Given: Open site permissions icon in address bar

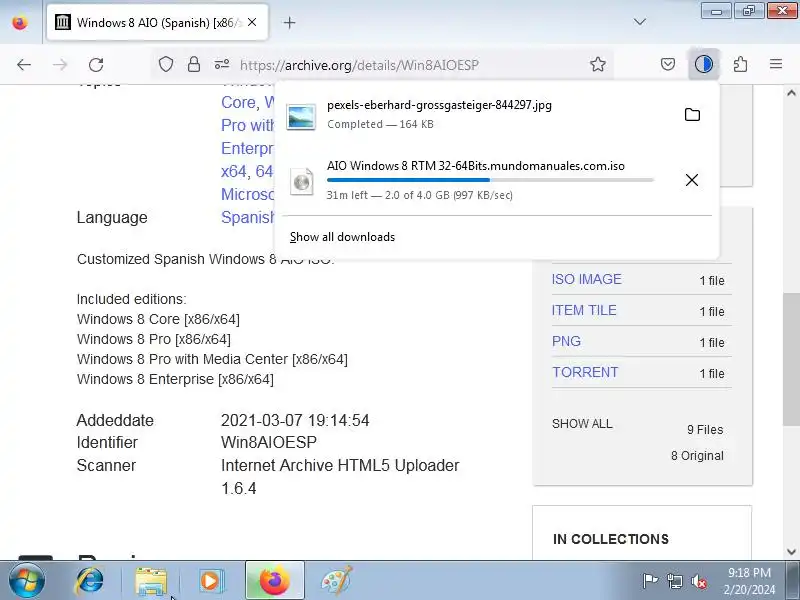Looking at the screenshot, I should click(x=221, y=64).
